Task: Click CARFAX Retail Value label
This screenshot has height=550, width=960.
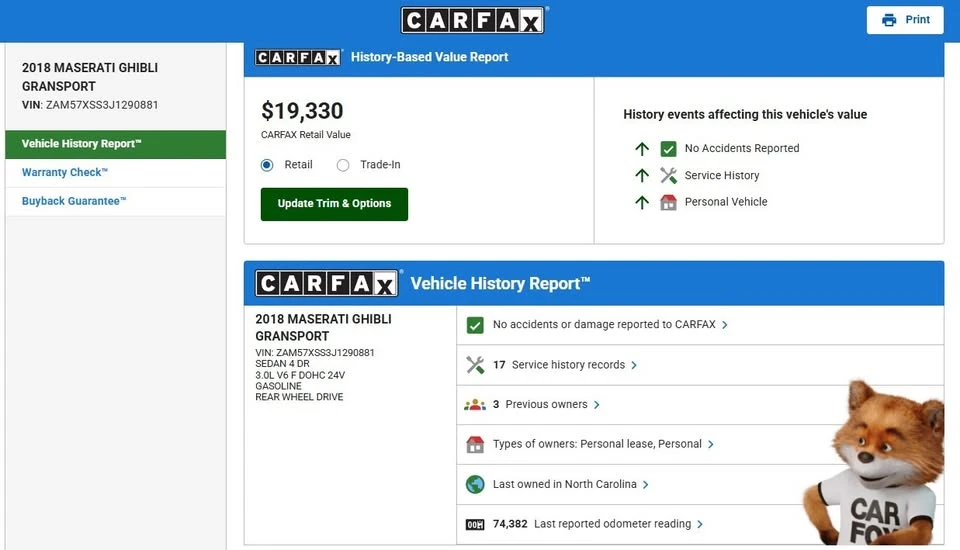Action: 306,135
